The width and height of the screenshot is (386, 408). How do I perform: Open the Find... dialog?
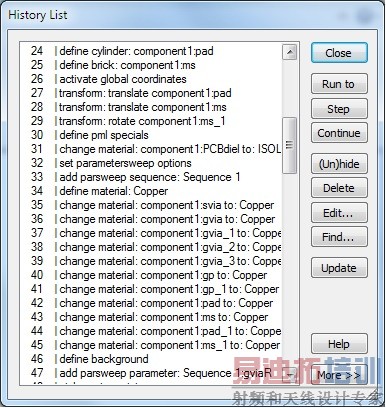[339, 237]
